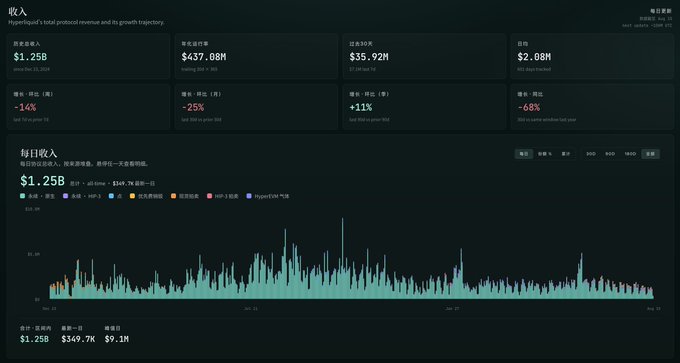This screenshot has width=680, height=363.
Task: Click the Jul 11 x-axis label
Action: [251, 309]
